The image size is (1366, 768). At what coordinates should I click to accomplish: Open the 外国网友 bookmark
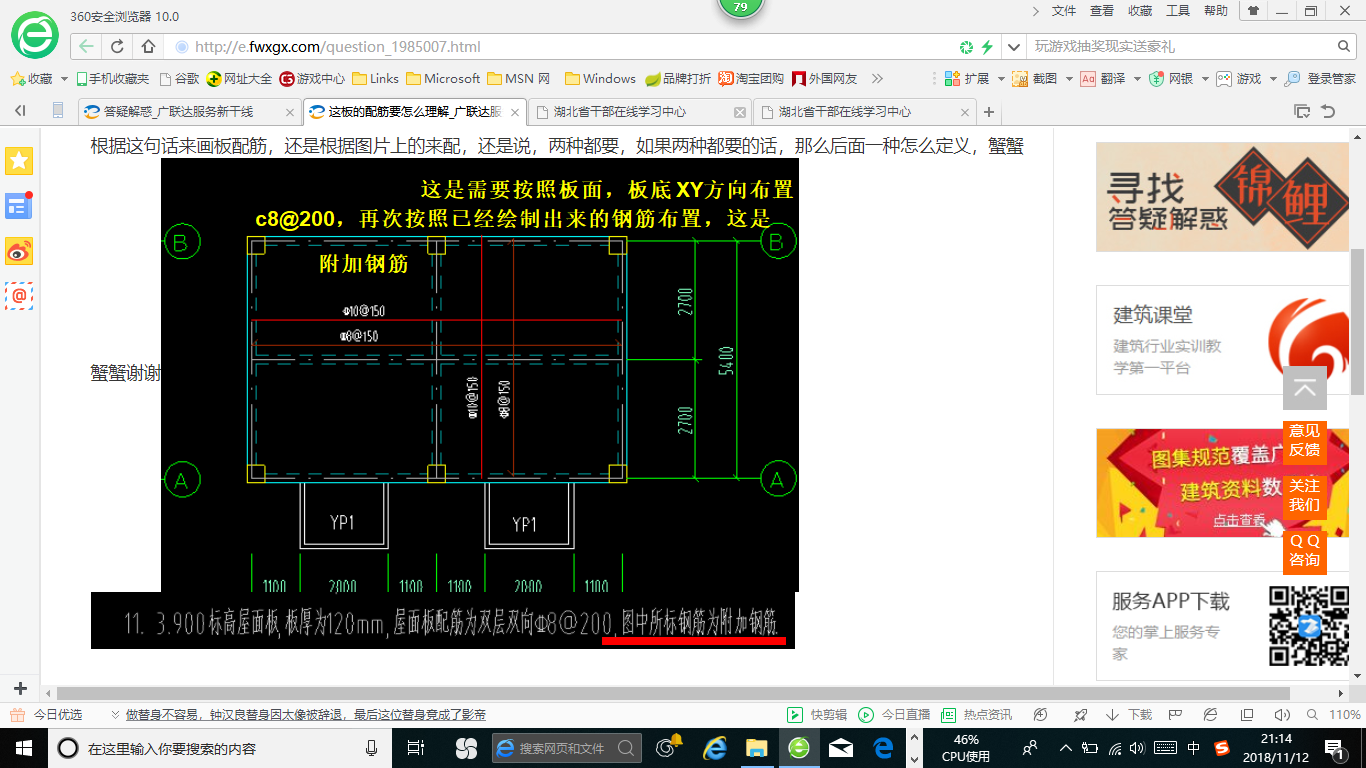pyautogui.click(x=825, y=78)
